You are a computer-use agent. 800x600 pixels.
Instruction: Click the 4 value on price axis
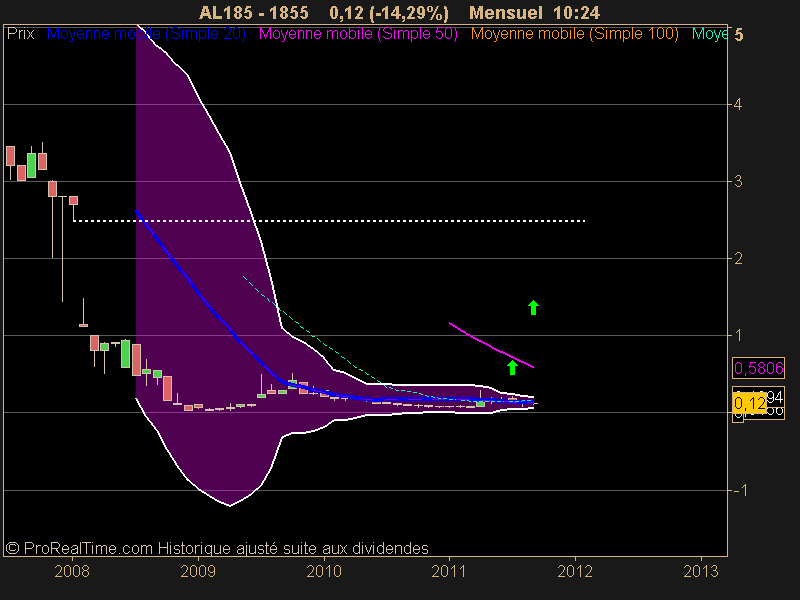[738, 105]
